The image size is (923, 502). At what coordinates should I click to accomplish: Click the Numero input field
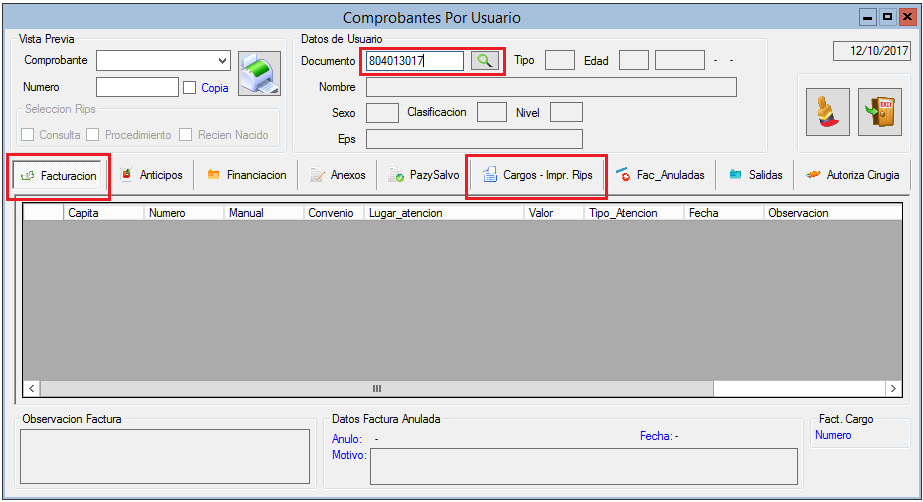tap(136, 88)
